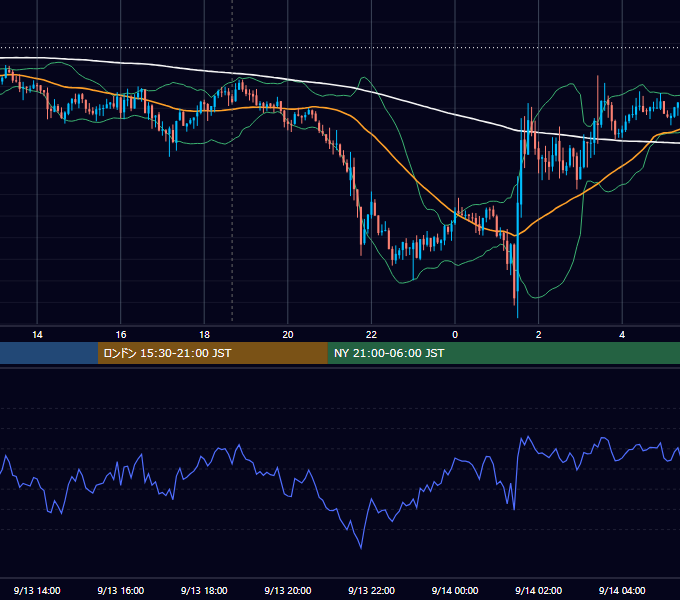Click the 4 hour label on upper axis
This screenshot has width=680, height=600.
tap(622, 335)
